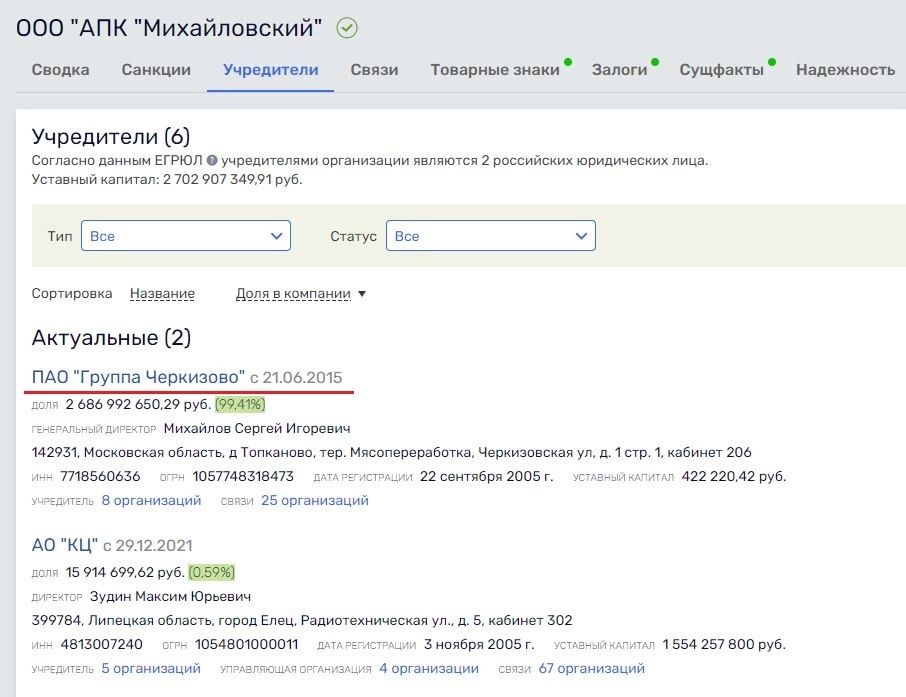Open АО "КЦ" founder page
This screenshot has width=906, height=697.
pyautogui.click(x=65, y=545)
